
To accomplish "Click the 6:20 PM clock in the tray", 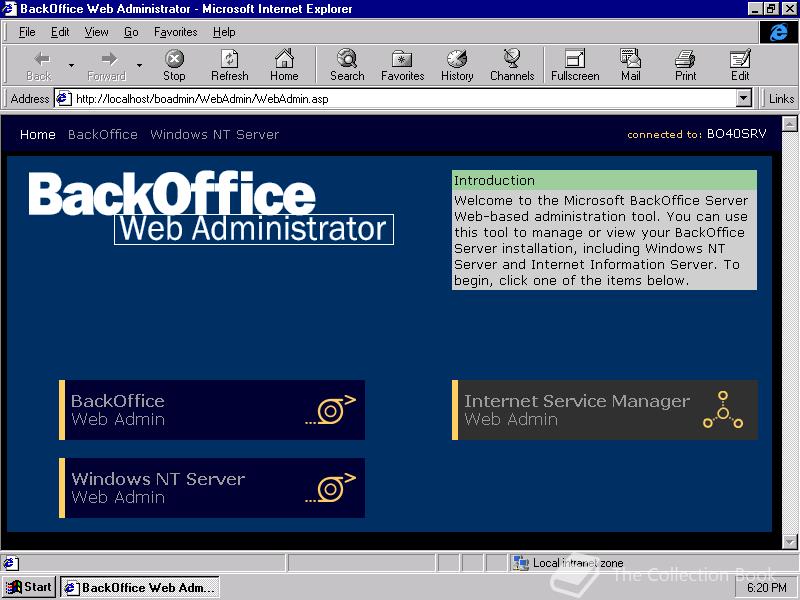I will click(767, 588).
